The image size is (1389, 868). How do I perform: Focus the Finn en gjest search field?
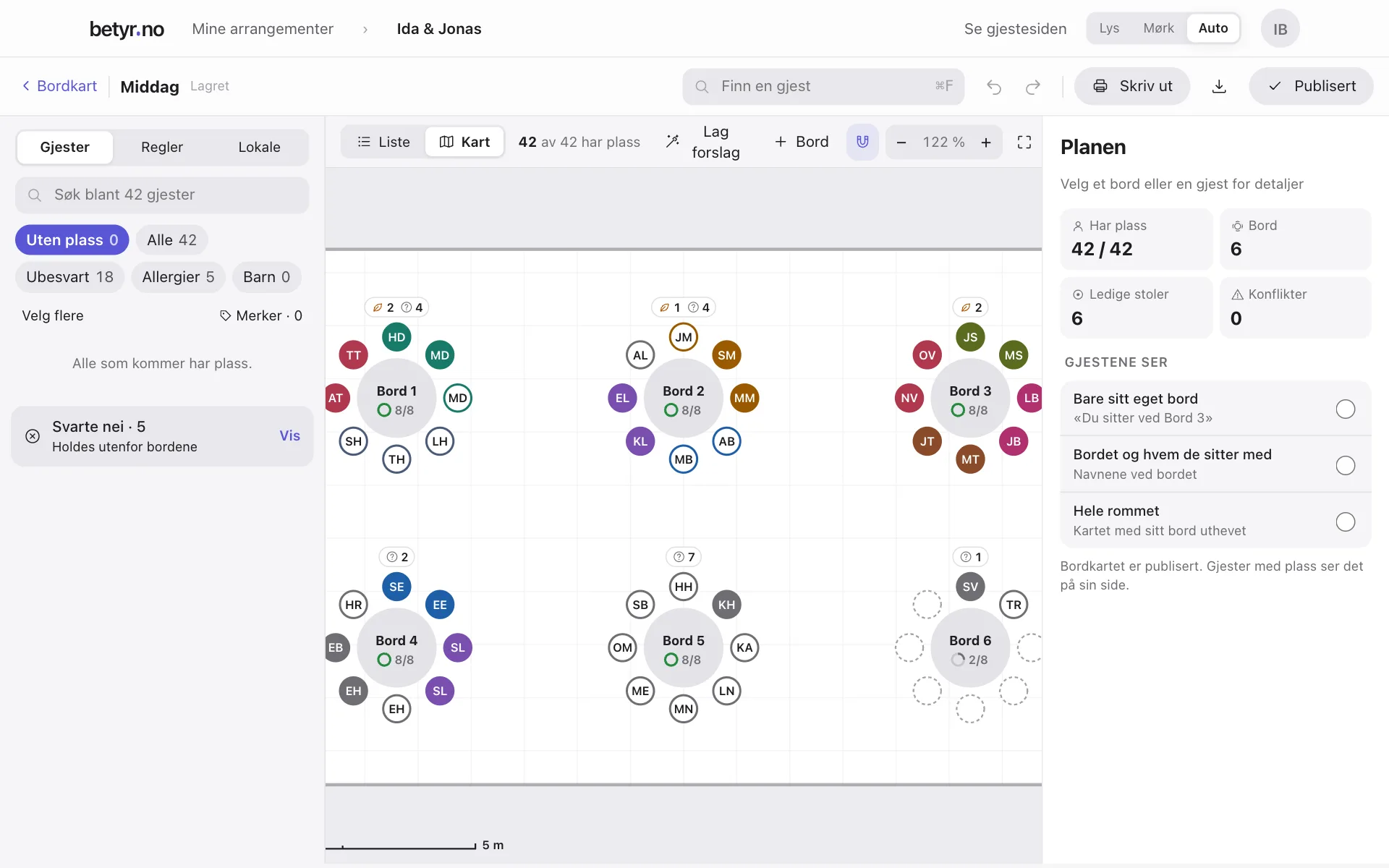click(823, 86)
